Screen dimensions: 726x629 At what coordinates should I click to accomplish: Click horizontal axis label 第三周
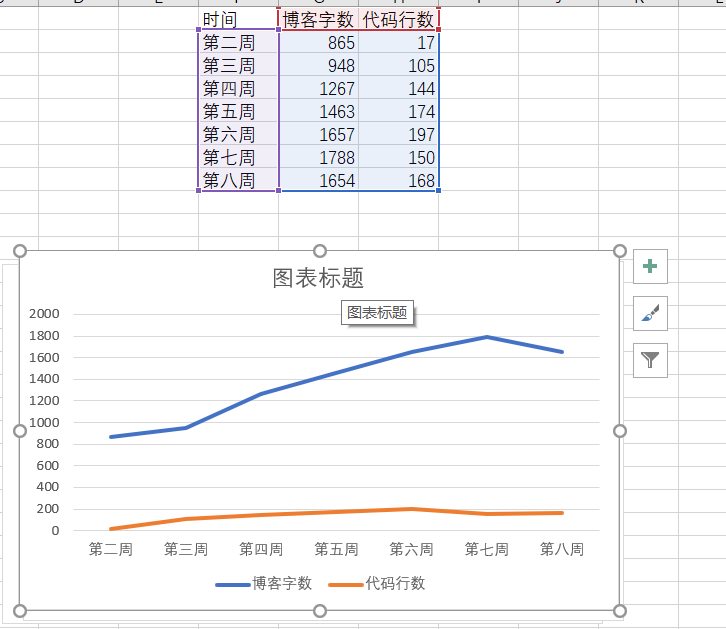[186, 549]
